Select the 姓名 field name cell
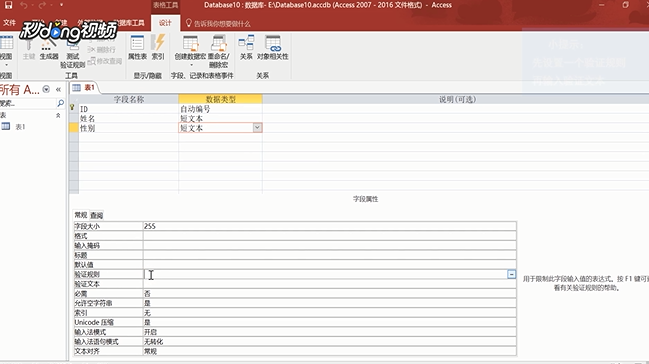The width and height of the screenshot is (649, 364). [x=129, y=118]
